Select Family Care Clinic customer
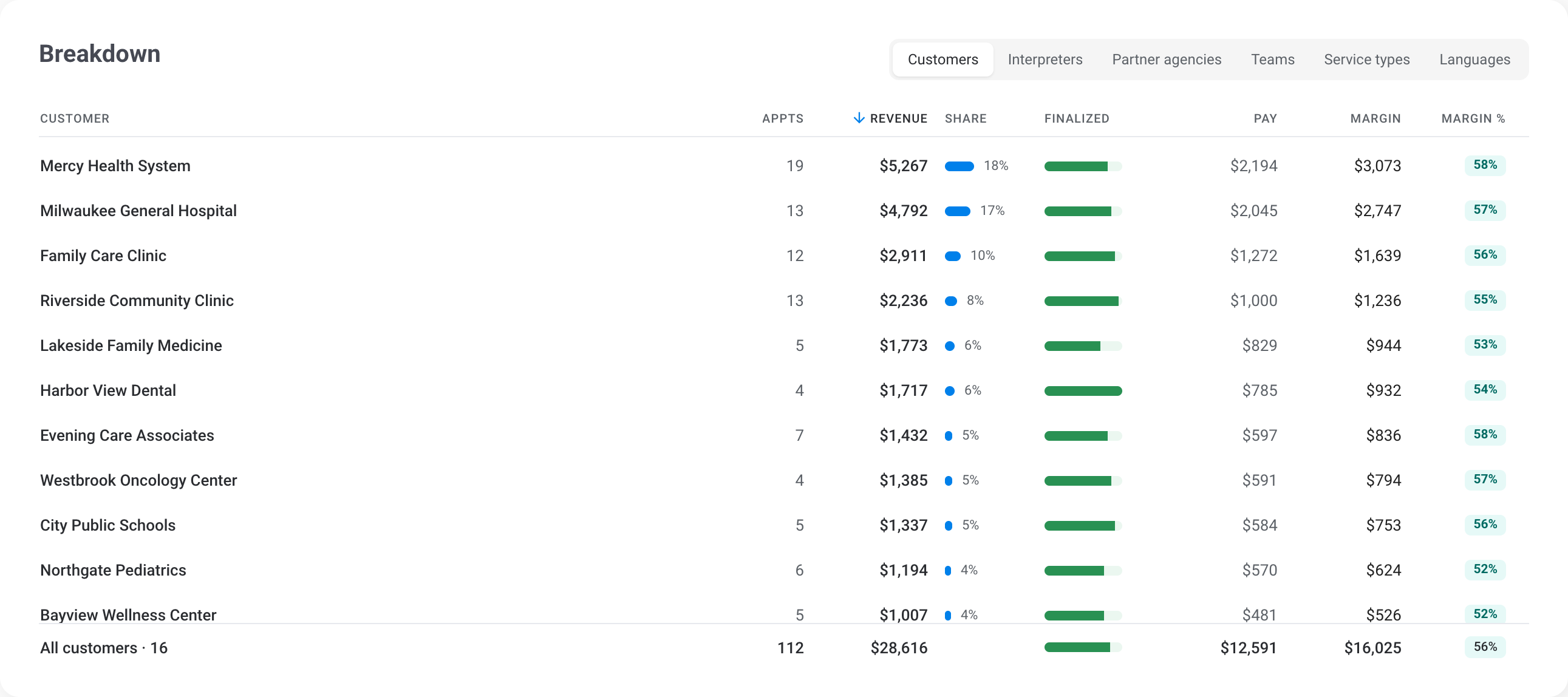The image size is (1568, 697). 103,256
